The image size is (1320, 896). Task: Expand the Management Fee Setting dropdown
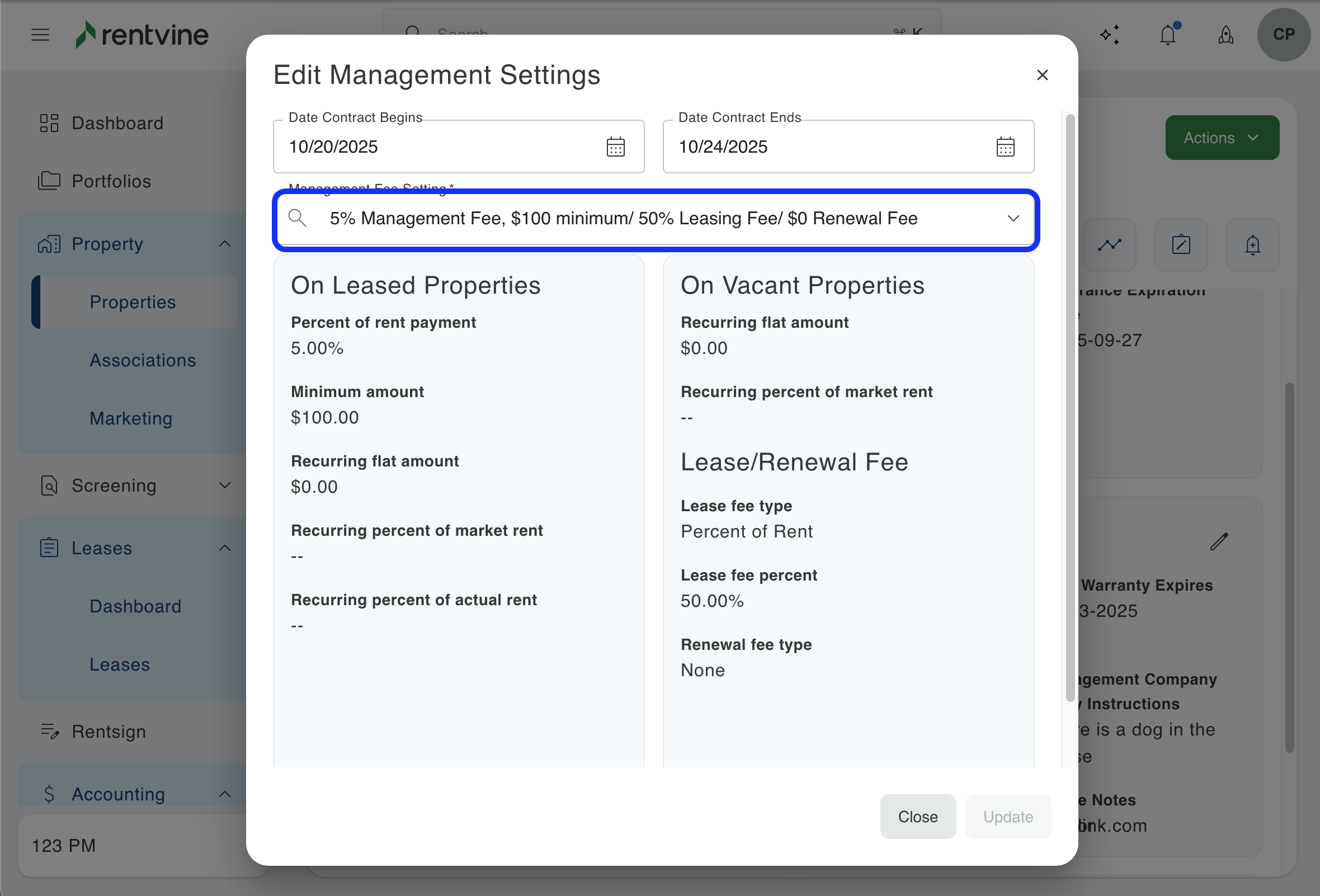(1013, 219)
